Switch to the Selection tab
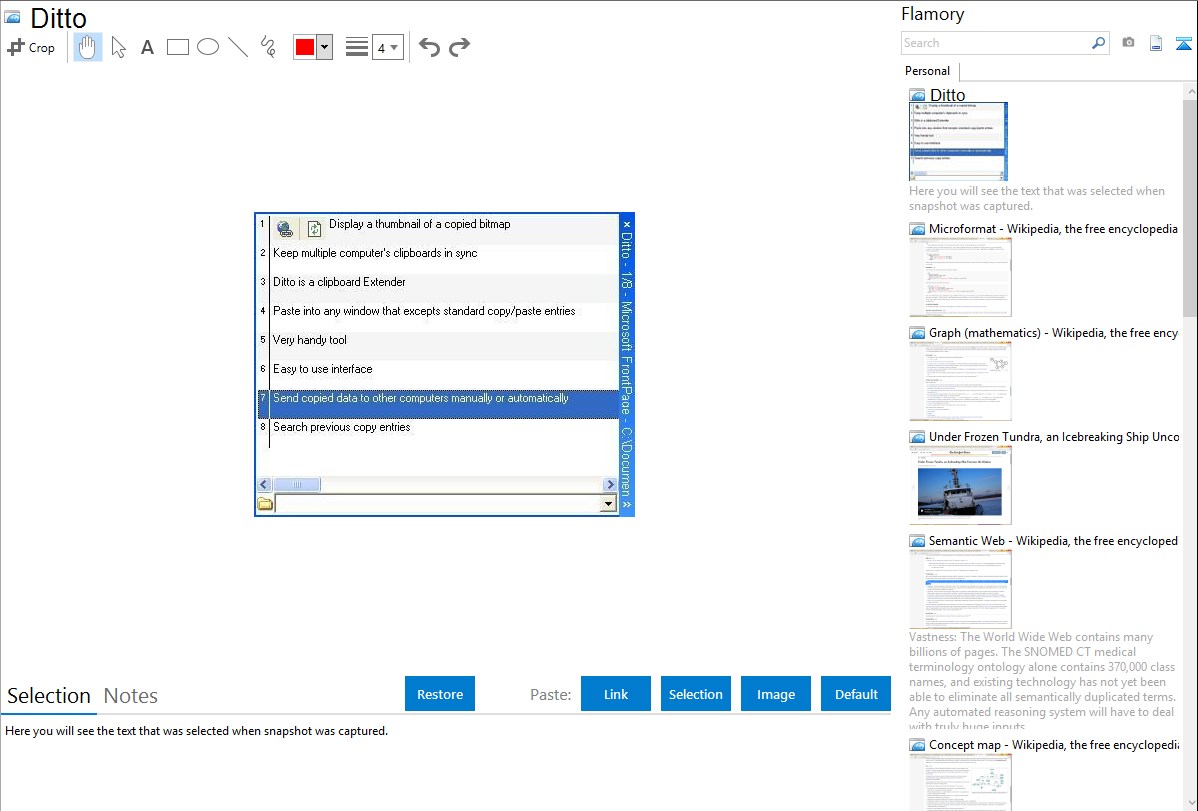This screenshot has width=1198, height=811. [49, 696]
